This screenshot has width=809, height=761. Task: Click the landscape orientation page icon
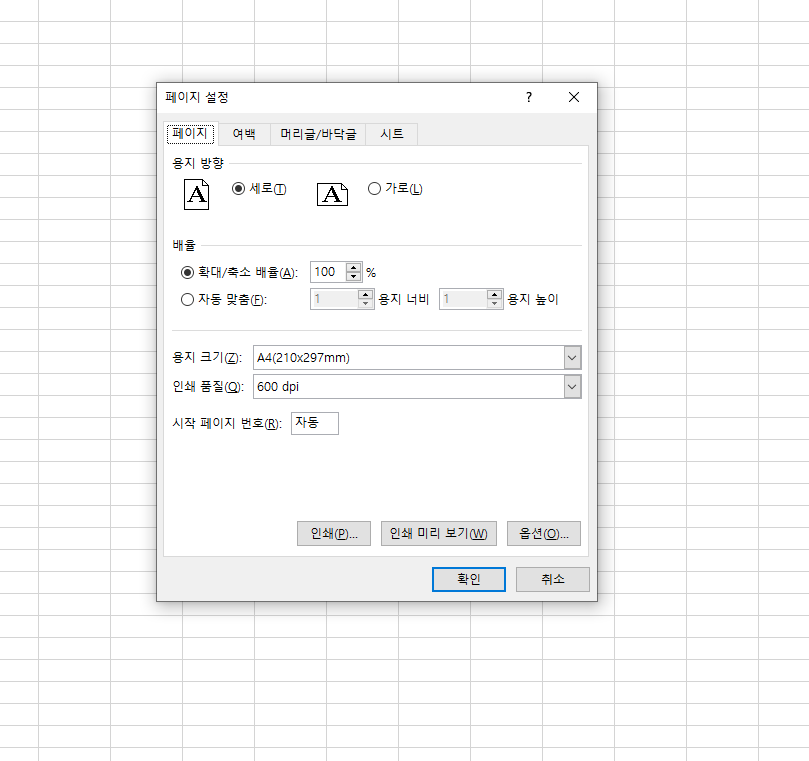tap(332, 195)
